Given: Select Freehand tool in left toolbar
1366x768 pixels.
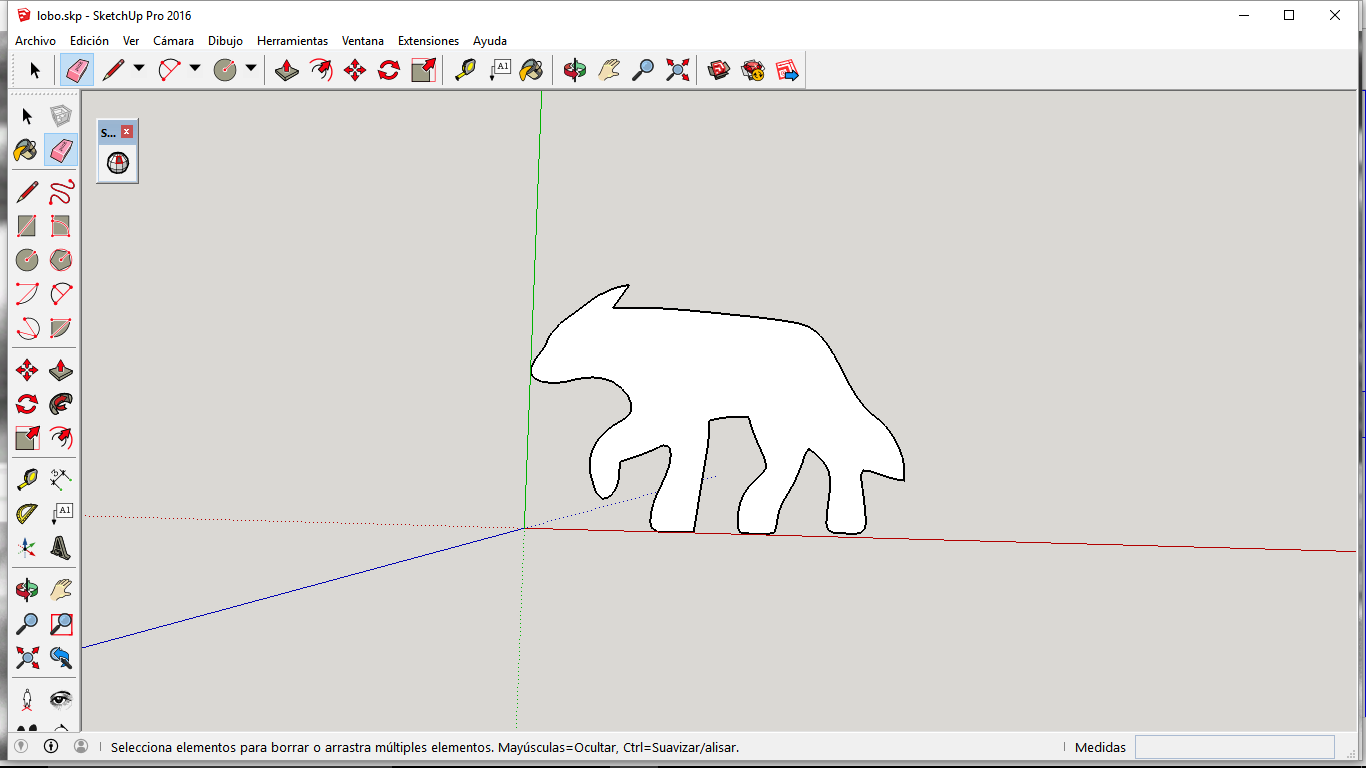Looking at the screenshot, I should 61,192.
